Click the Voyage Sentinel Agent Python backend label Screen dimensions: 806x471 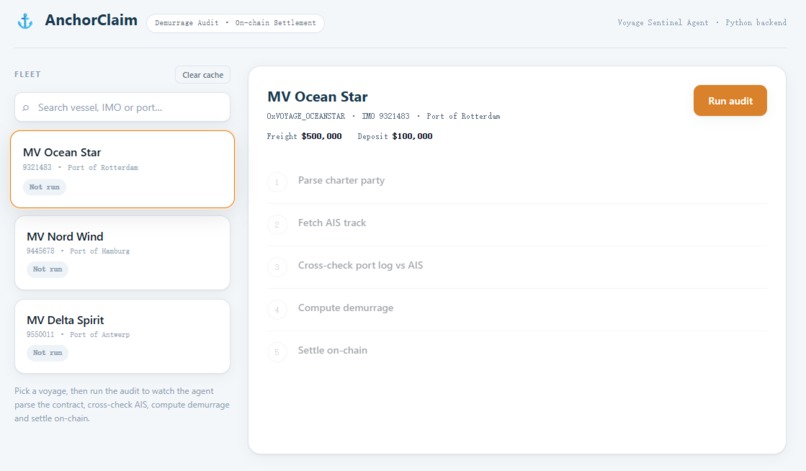pyautogui.click(x=702, y=23)
